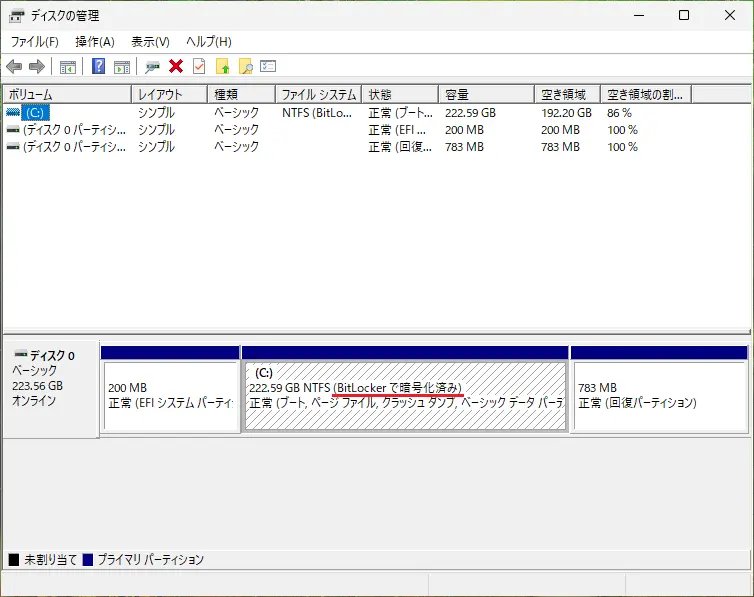Select the (C:) volume row in list

(x=36, y=113)
